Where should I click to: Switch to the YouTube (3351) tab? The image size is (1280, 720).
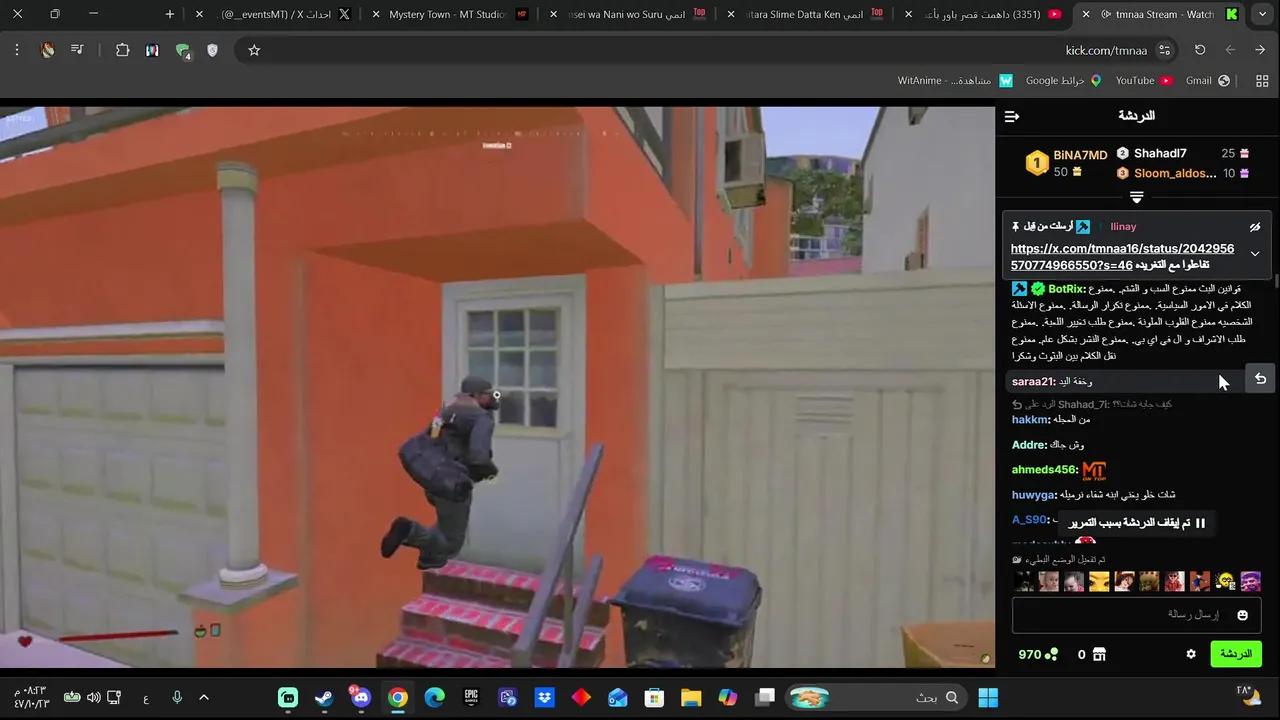[x=985, y=14]
